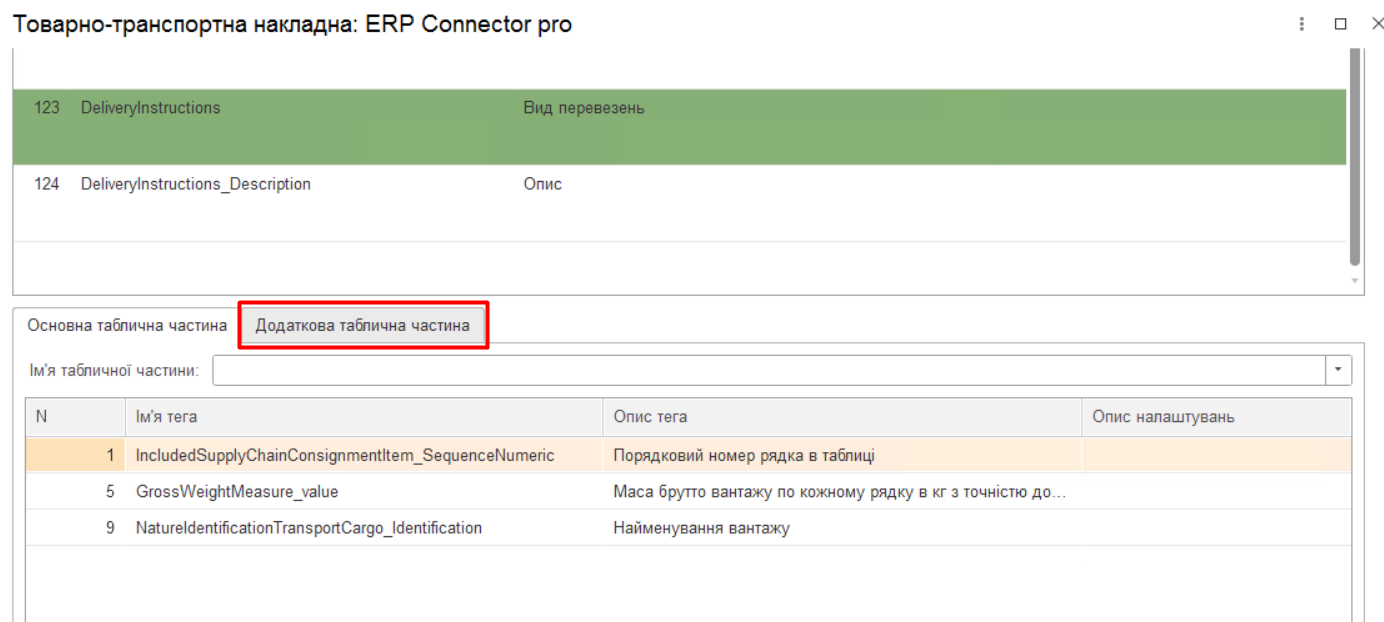Select the IncludedSupplyChainConsignmentItem_SequenceNumeric tag row
1384x622 pixels.
[345, 455]
